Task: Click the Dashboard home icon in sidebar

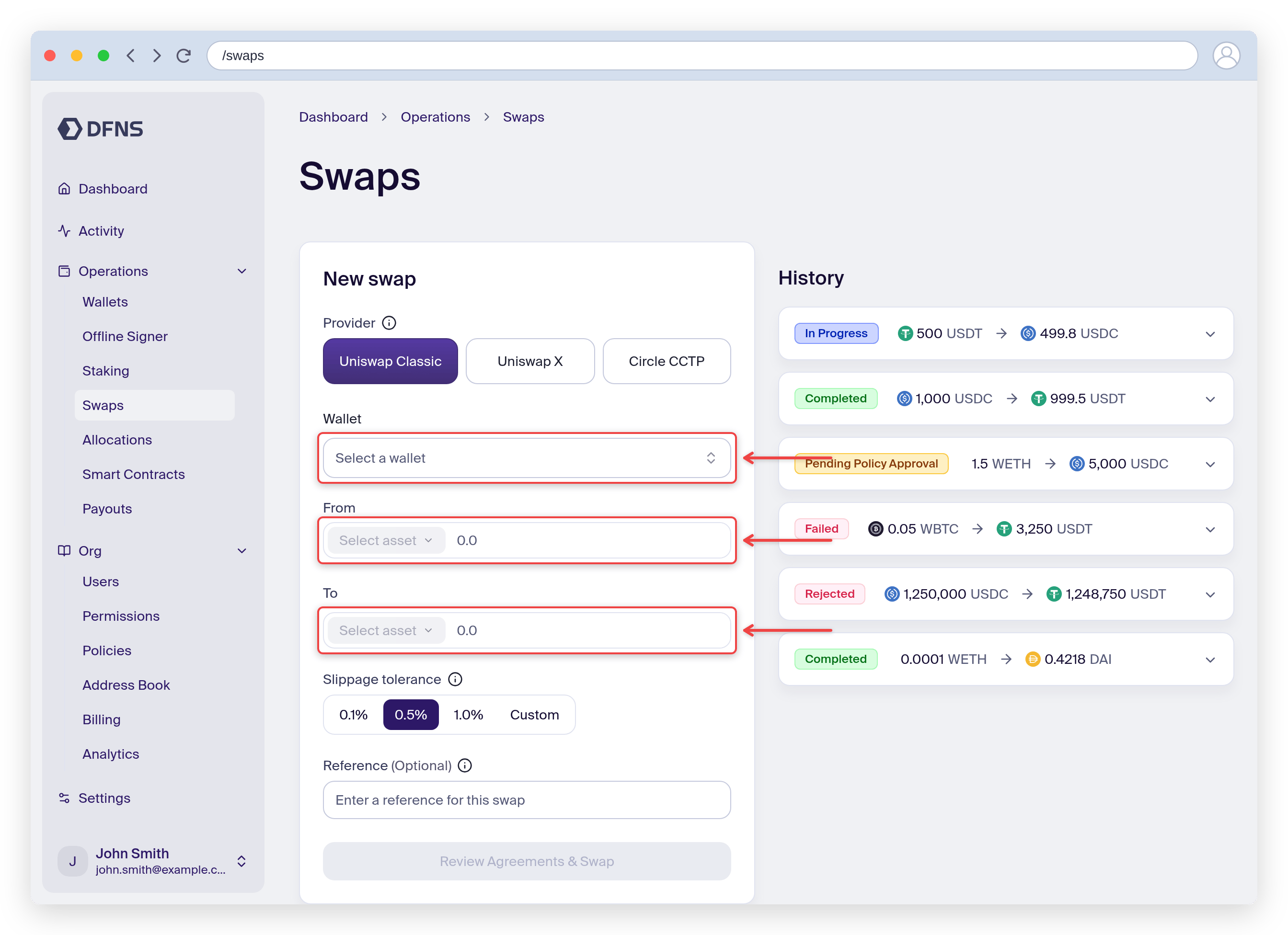Action: [x=64, y=188]
